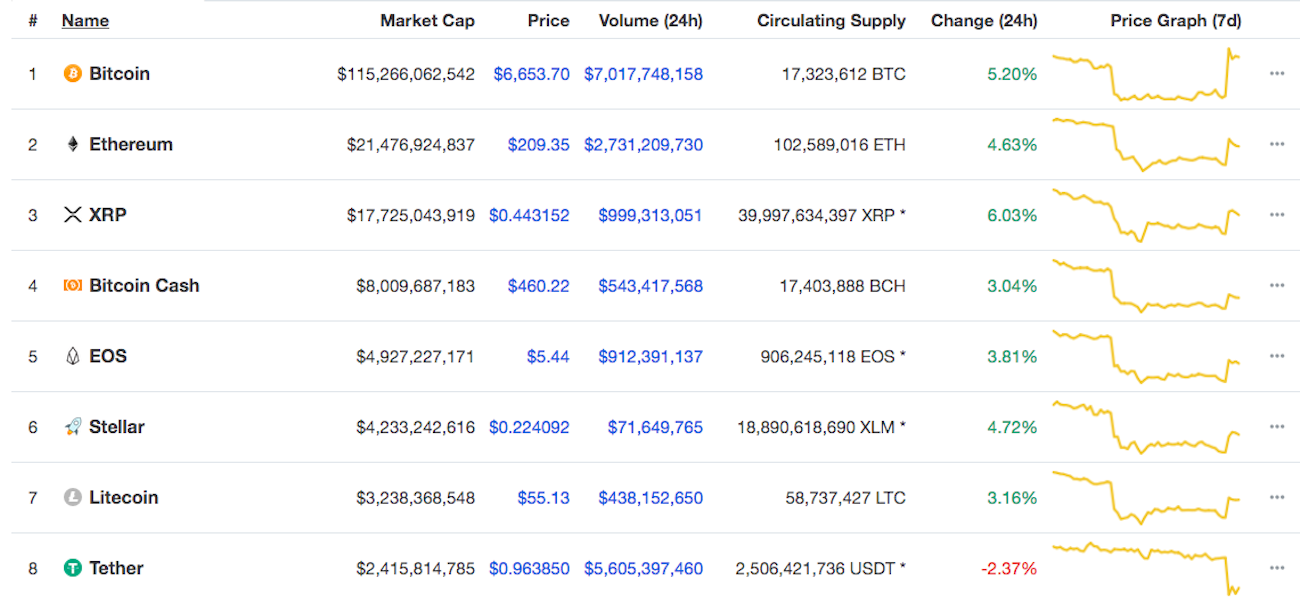Click Stellar's volume $71,649,765
Screen dimensions: 1300x603
tap(655, 427)
